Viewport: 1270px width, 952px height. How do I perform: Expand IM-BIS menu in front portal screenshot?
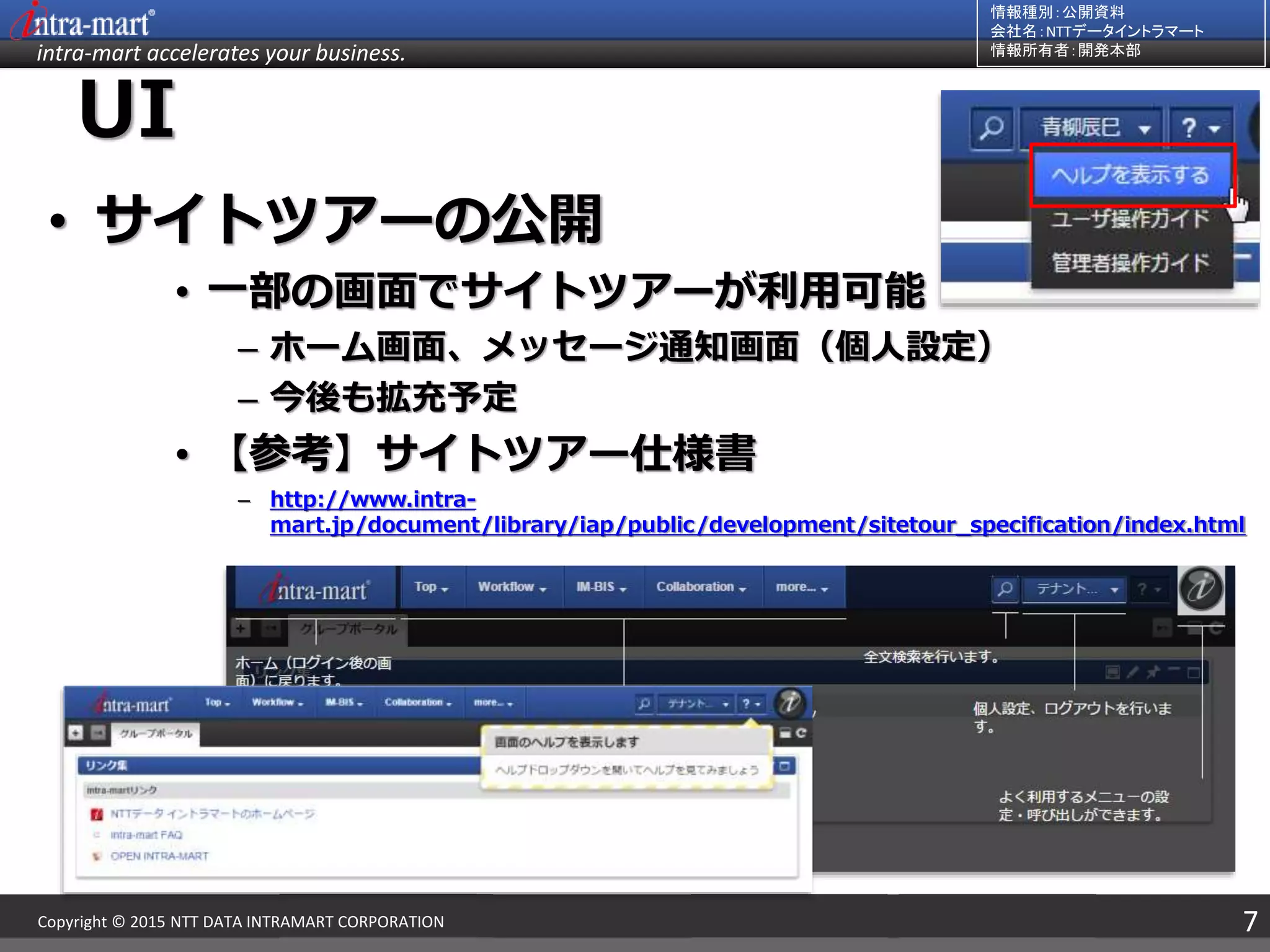coord(344,703)
